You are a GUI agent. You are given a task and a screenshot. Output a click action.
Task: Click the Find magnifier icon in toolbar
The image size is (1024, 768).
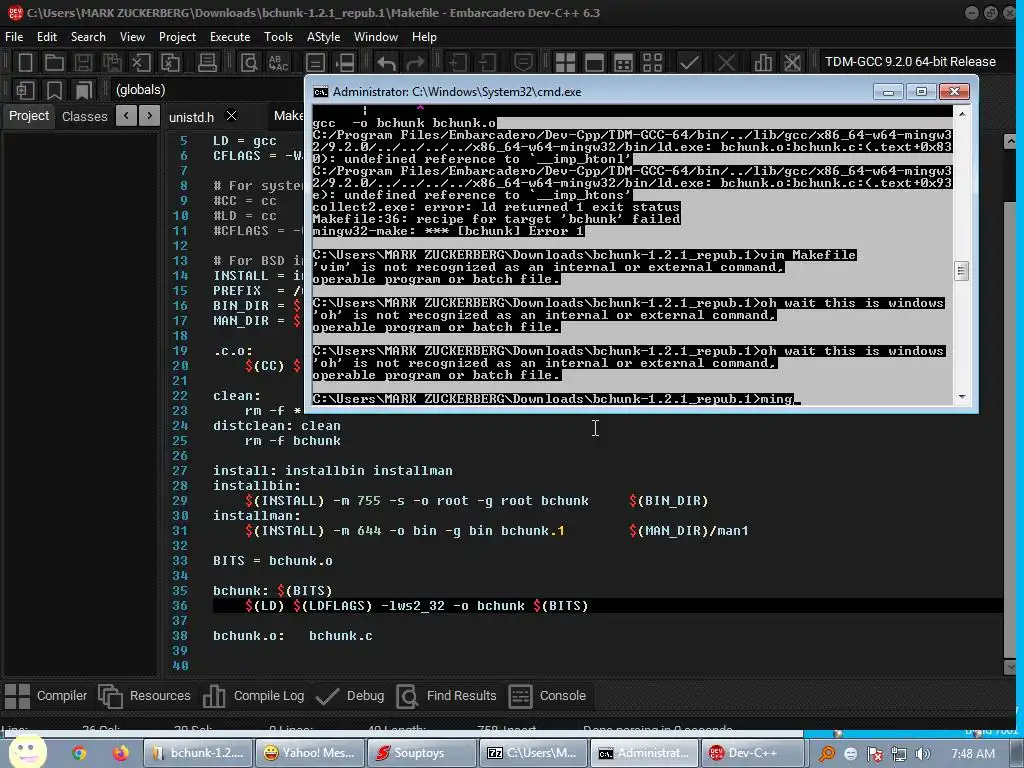(249, 63)
